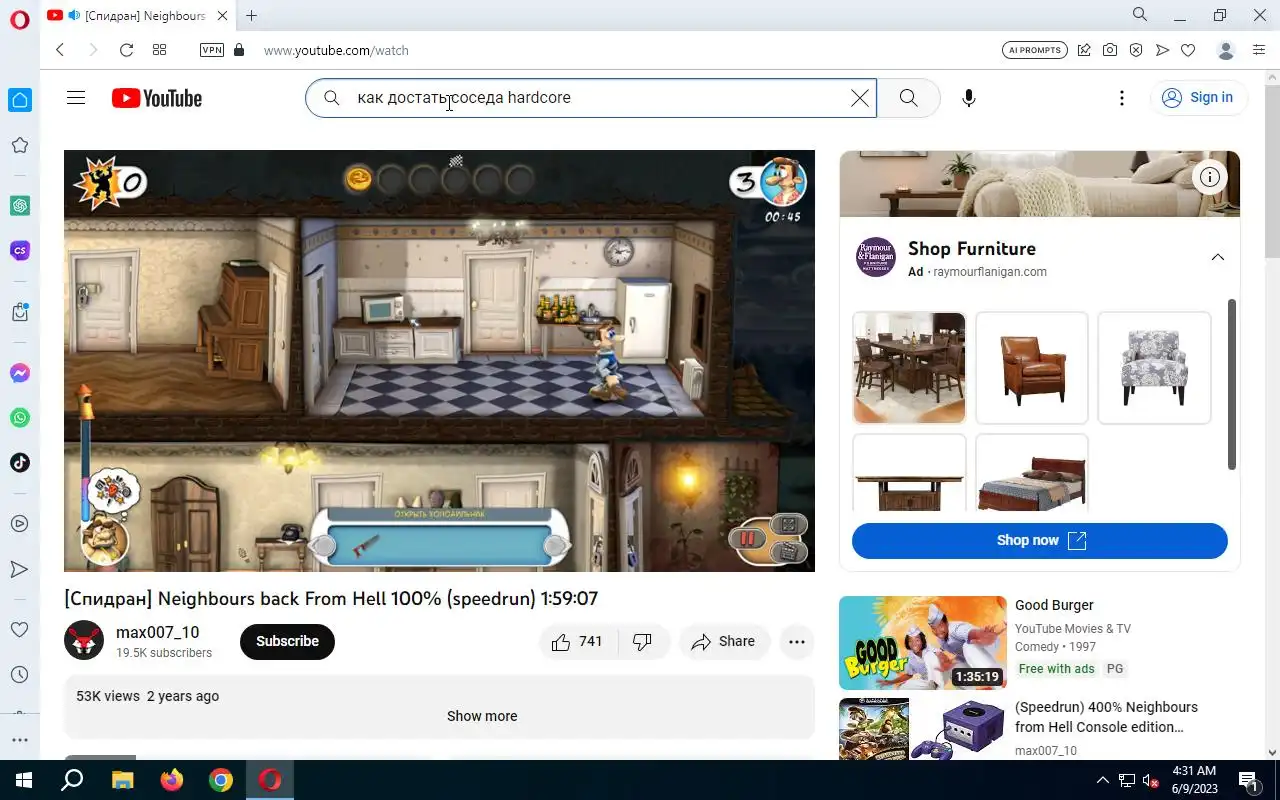This screenshot has height=800, width=1280.
Task: Open ChatGPT in Opera sidebar
Action: click(x=19, y=205)
